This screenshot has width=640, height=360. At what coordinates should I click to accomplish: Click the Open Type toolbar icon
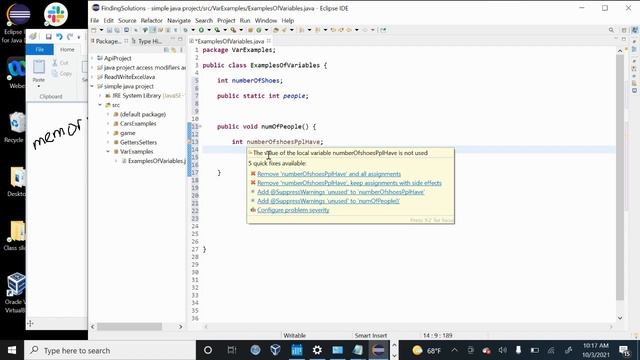tap(276, 30)
